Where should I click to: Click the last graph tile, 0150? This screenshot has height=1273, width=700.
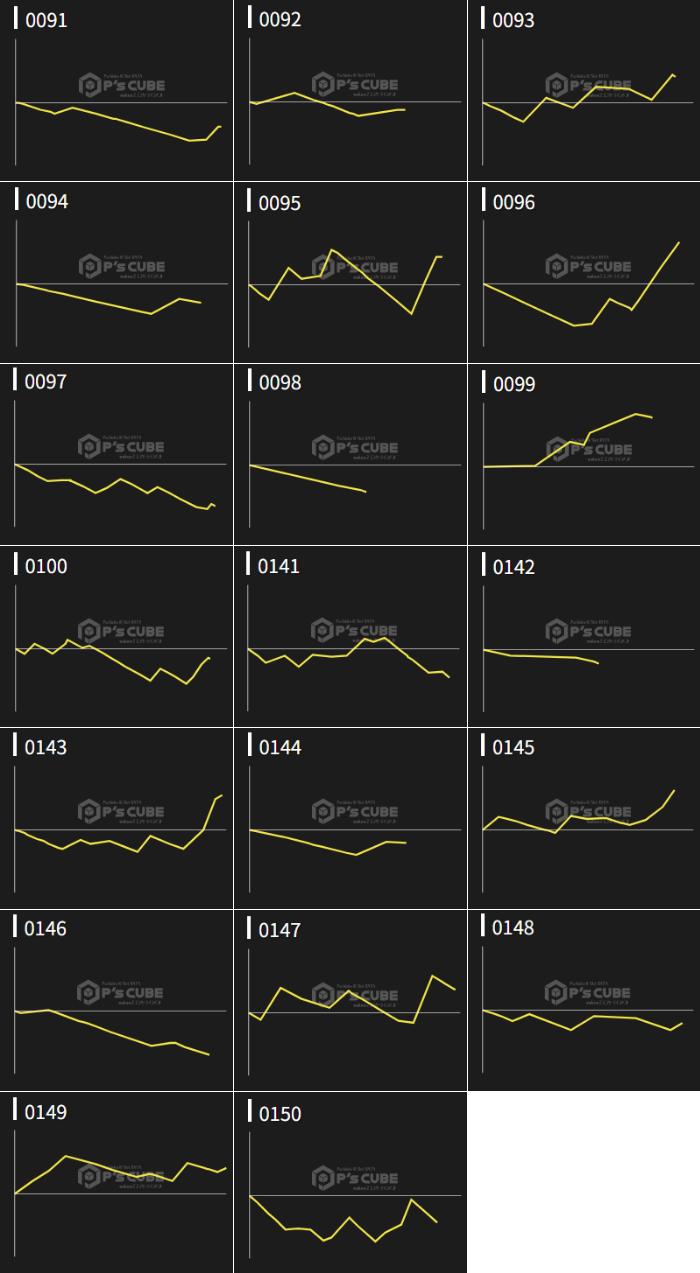350,1183
